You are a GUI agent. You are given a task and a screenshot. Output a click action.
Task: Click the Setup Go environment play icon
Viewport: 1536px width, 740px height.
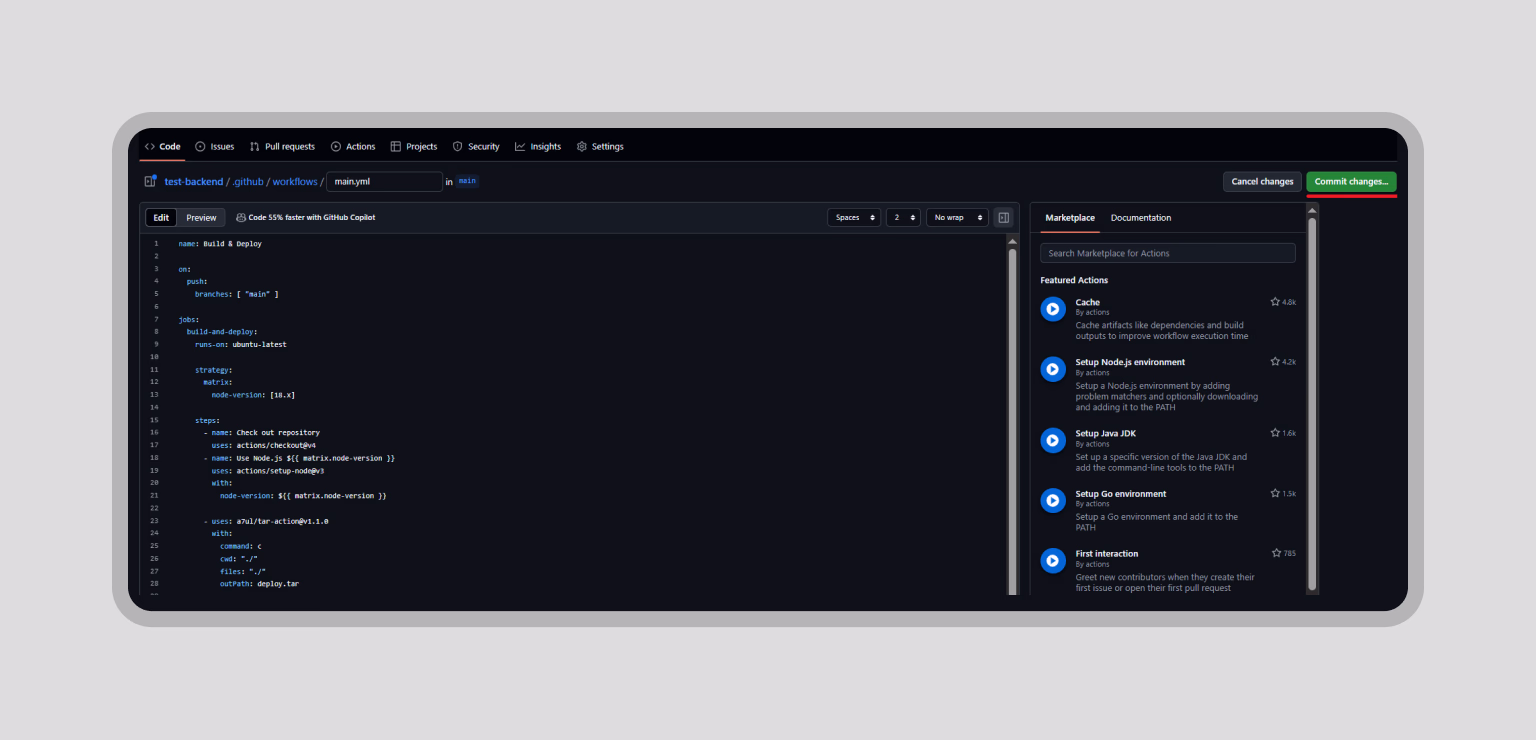1053,500
